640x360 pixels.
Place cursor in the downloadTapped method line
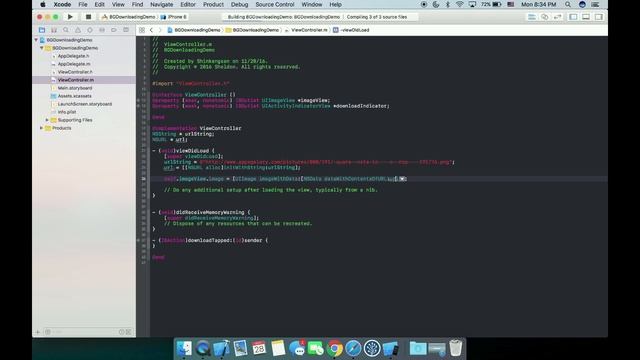coord(210,240)
